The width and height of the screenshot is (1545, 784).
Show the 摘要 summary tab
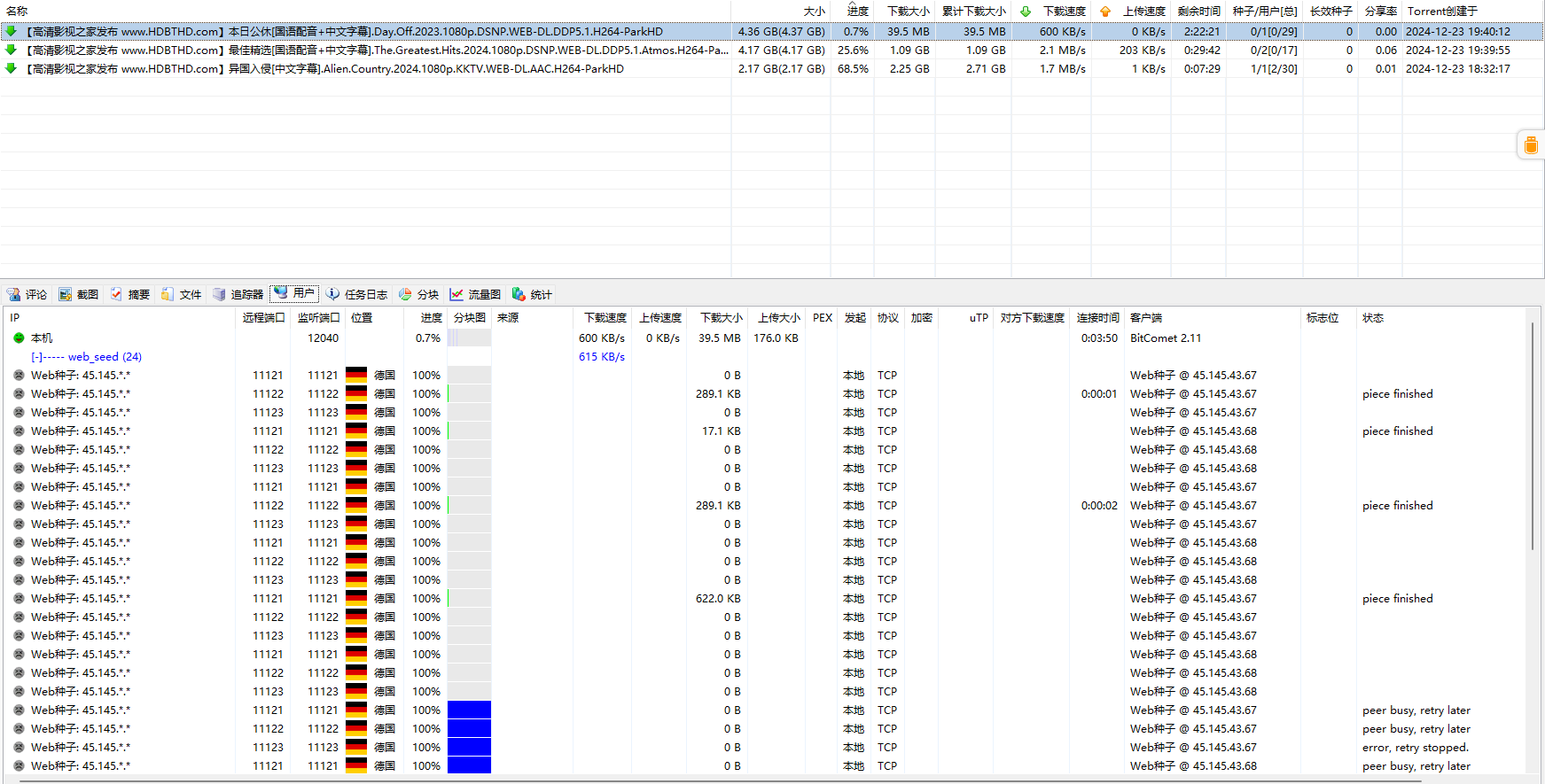[x=130, y=294]
